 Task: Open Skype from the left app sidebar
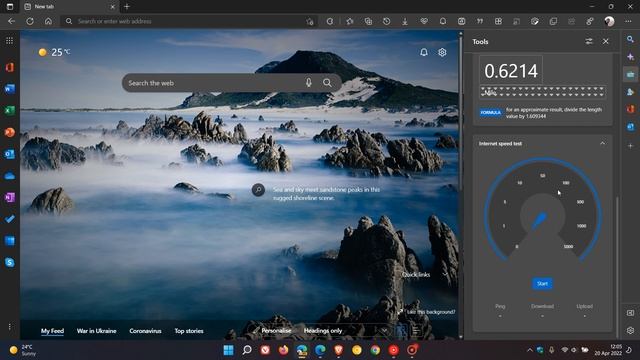[x=9, y=262]
